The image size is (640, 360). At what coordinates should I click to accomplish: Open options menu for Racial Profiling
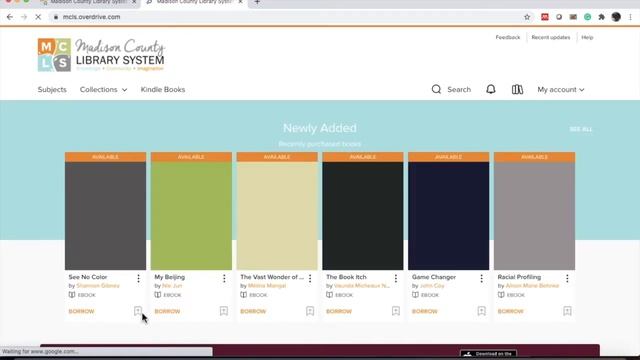(567, 278)
